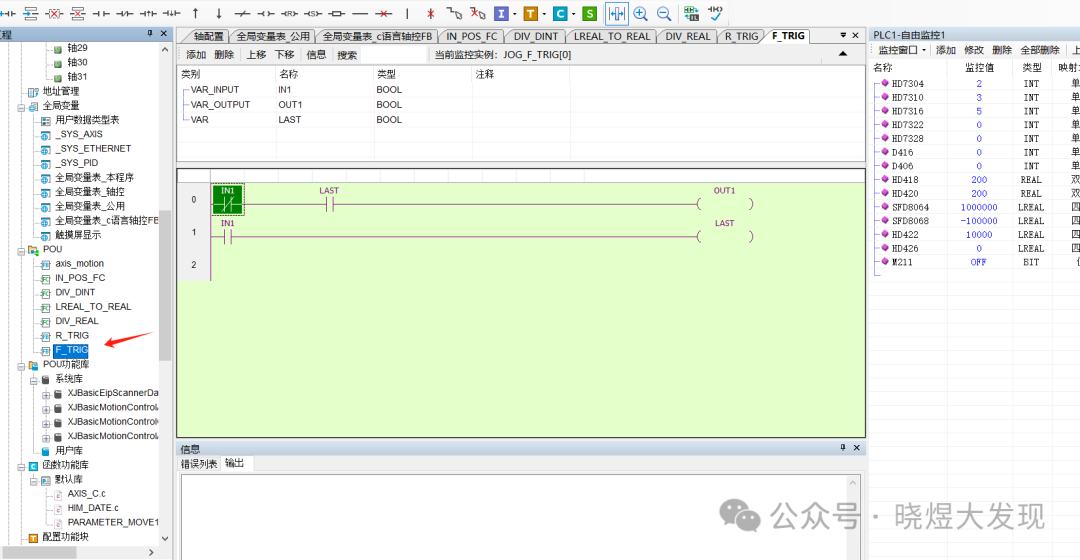Image resolution: width=1080 pixels, height=560 pixels.
Task: Select the OUT1 coil in rung 0
Action: coord(725,199)
